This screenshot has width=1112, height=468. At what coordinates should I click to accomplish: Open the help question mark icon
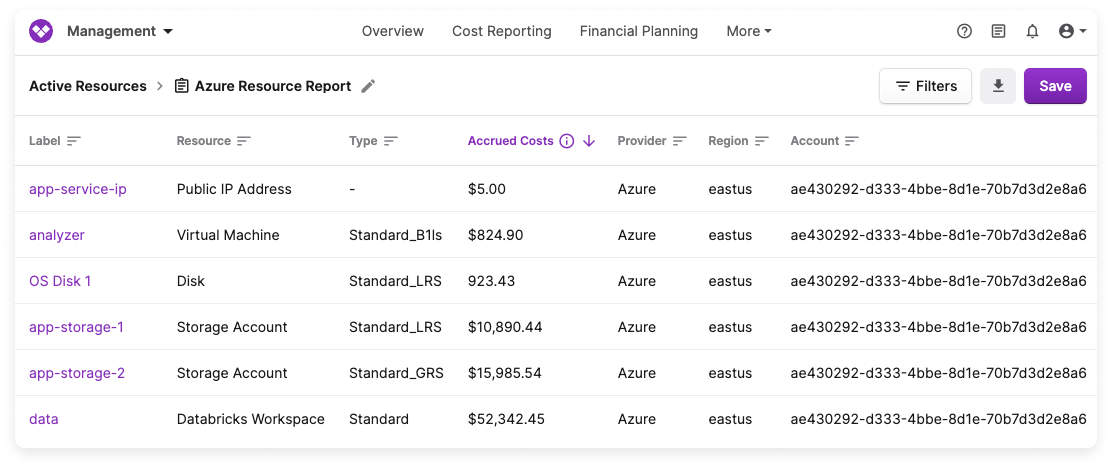pyautogui.click(x=964, y=31)
